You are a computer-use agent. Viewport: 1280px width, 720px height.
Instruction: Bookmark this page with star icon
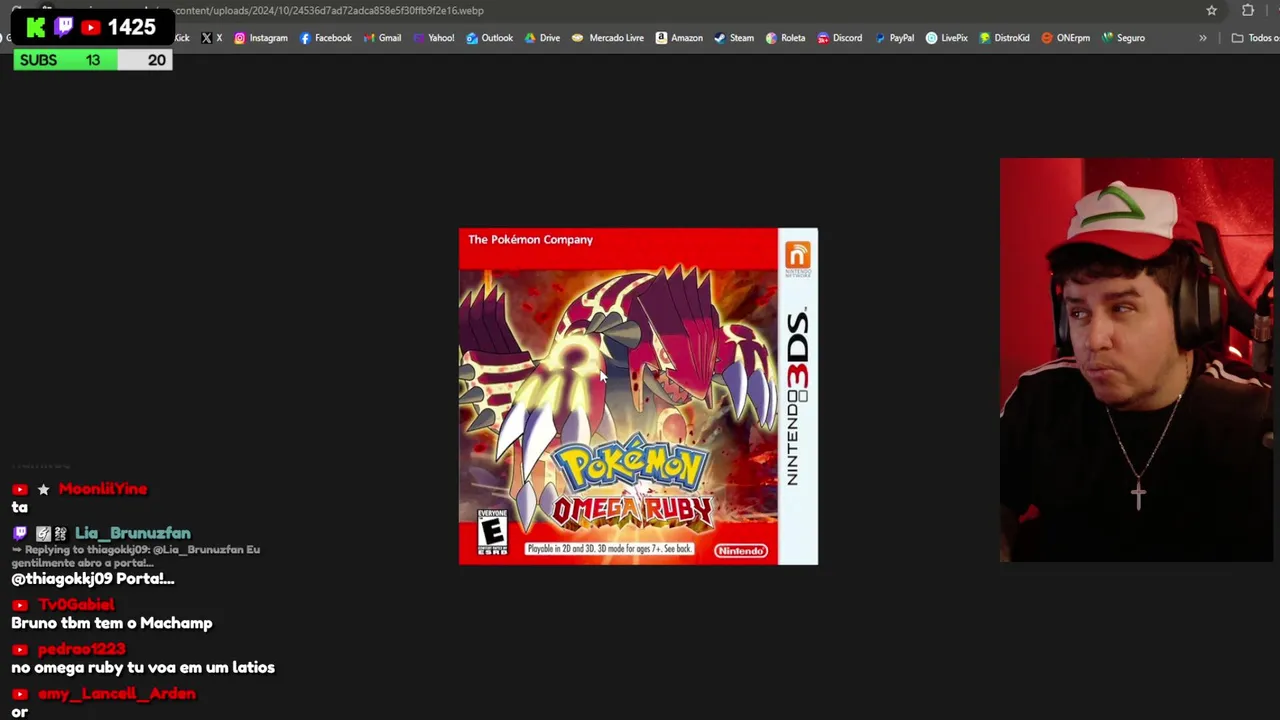pyautogui.click(x=1212, y=11)
